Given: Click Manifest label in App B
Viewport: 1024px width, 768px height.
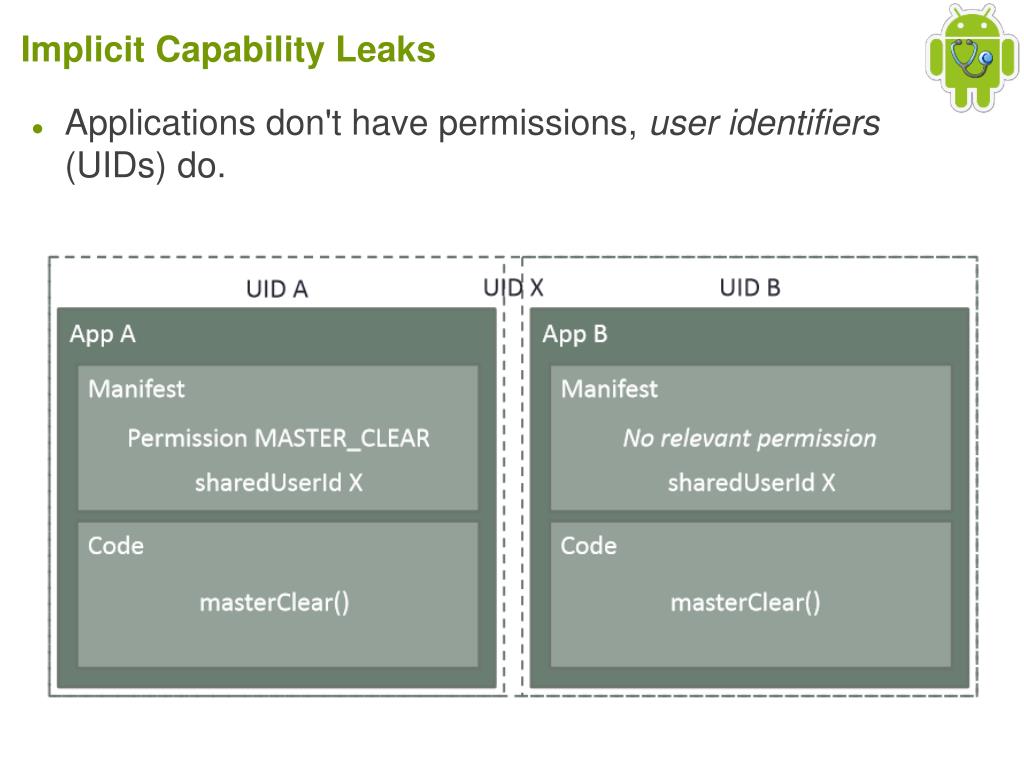Looking at the screenshot, I should (609, 389).
